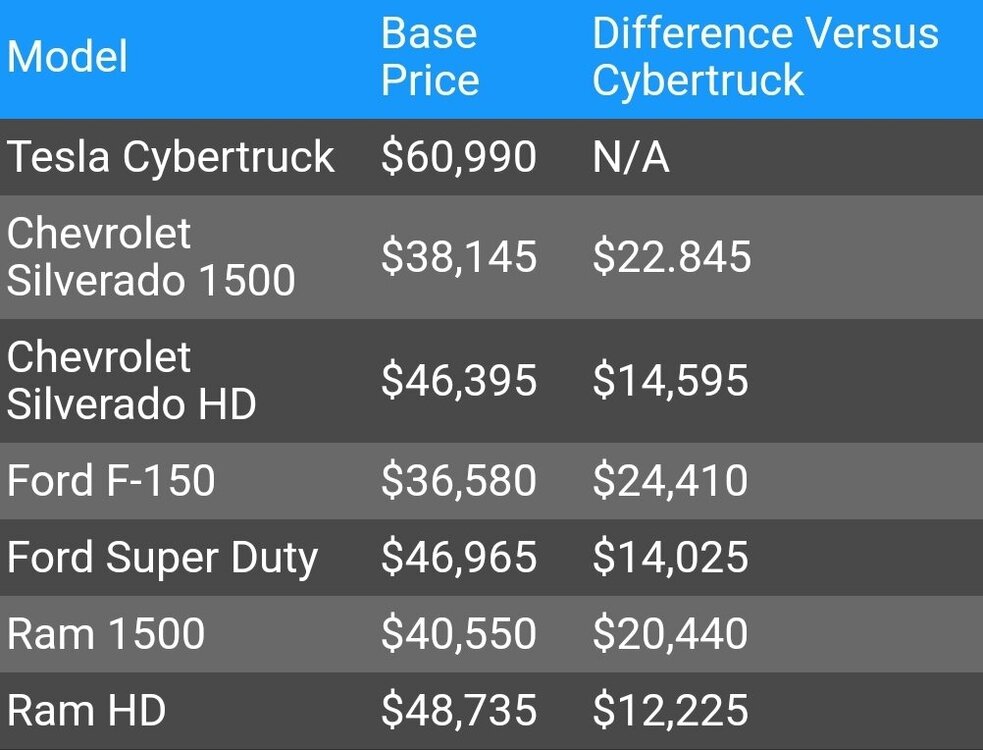The height and width of the screenshot is (750, 983).
Task: Select the Ford F-150 model cell
Action: pyautogui.click(x=111, y=481)
